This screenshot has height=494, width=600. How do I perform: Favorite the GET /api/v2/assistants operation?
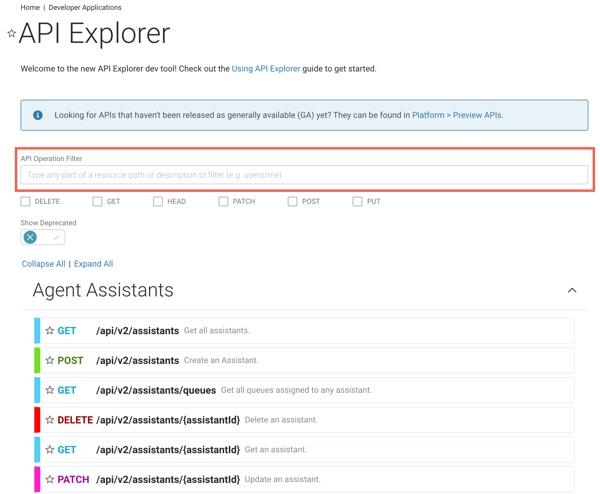pos(49,331)
